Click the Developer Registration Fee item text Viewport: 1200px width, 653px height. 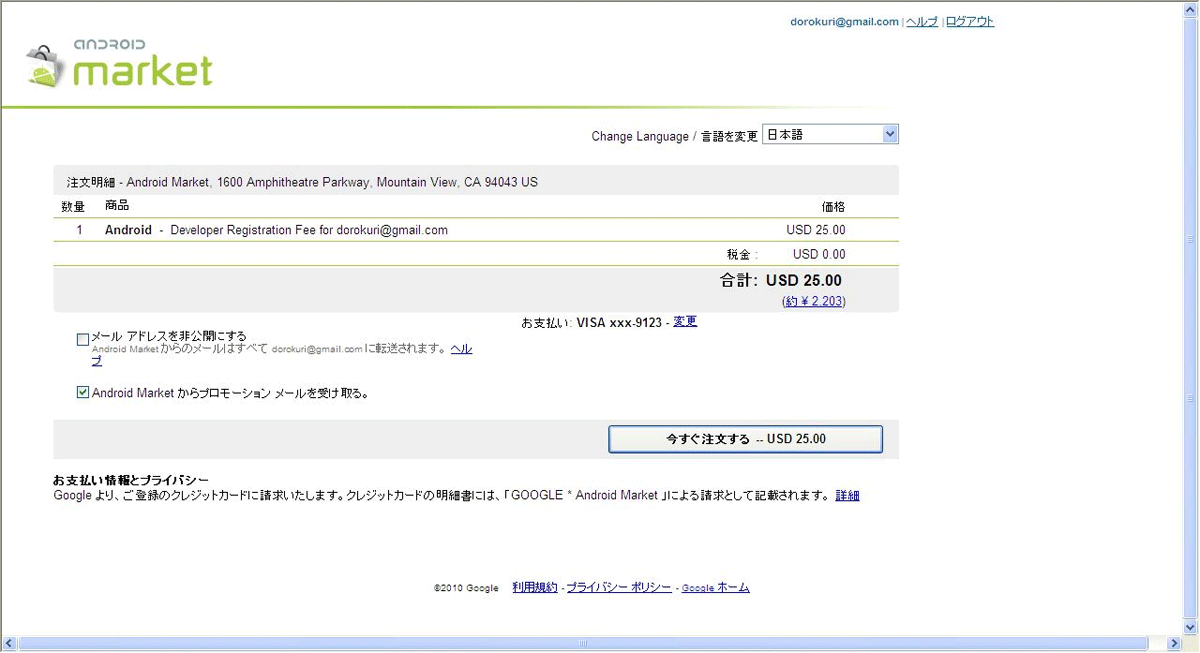(x=309, y=230)
